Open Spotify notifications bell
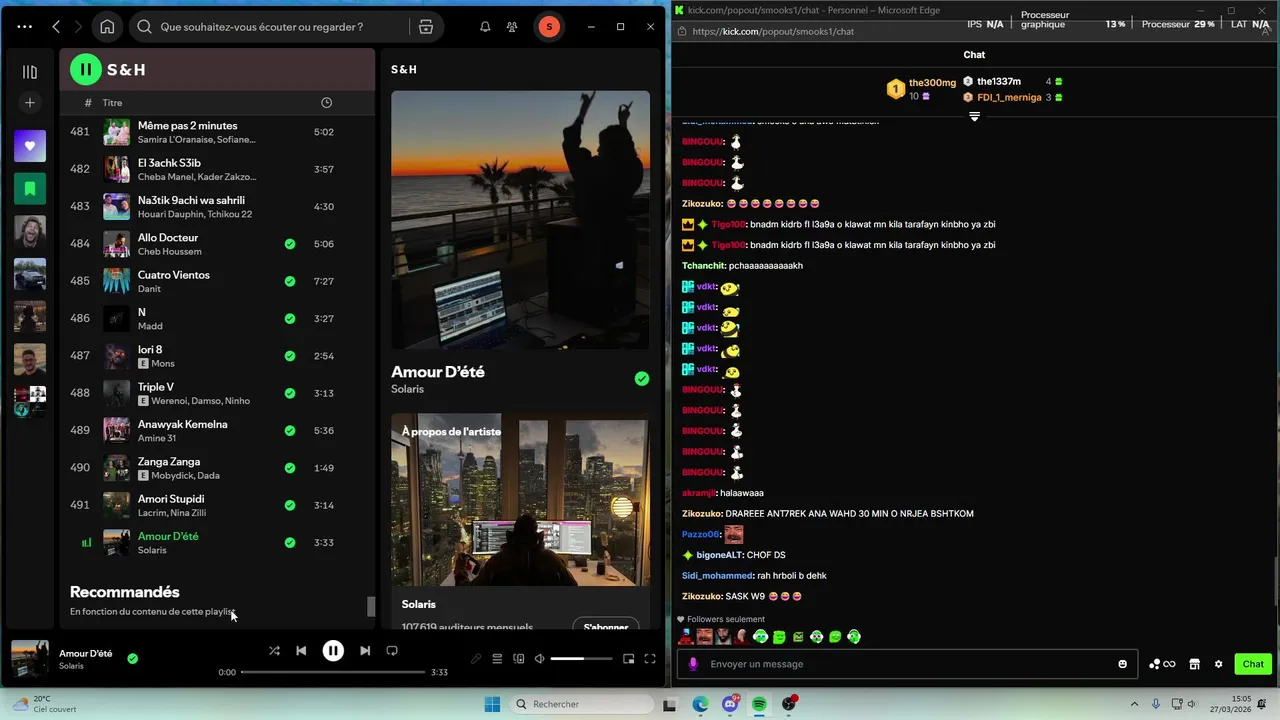This screenshot has height=720, width=1280. [485, 27]
